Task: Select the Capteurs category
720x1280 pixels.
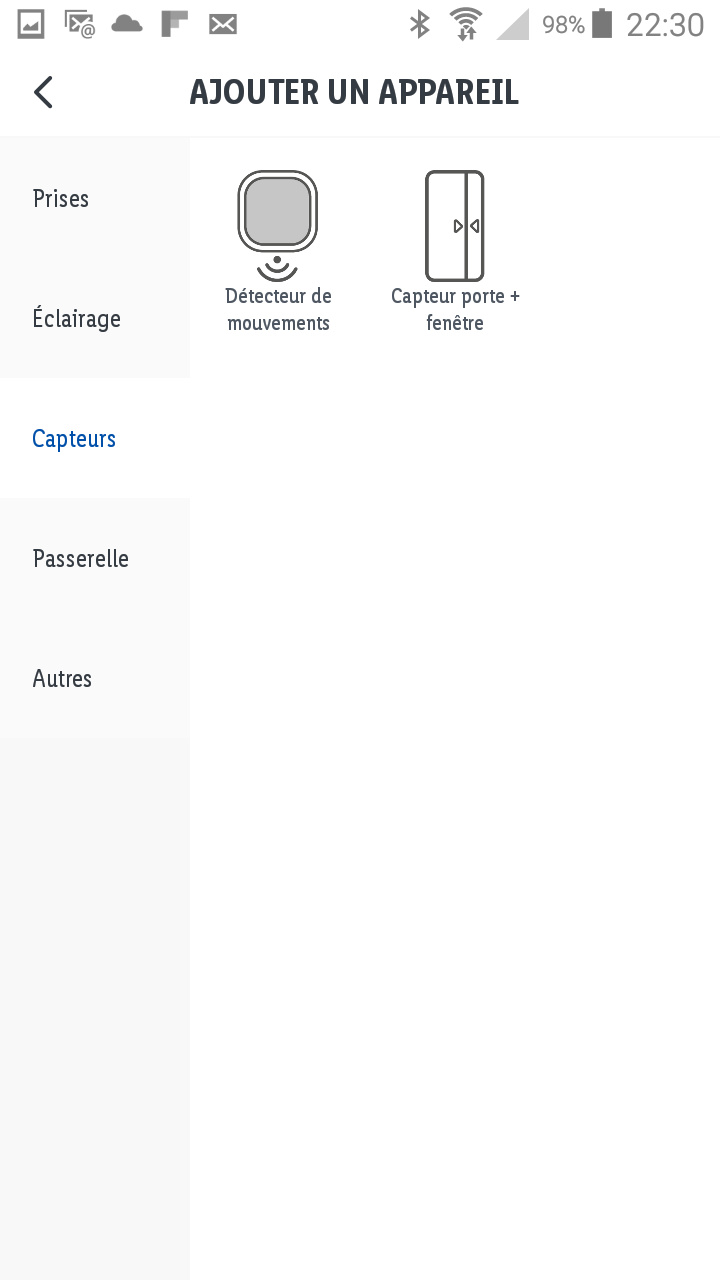Action: [95, 438]
